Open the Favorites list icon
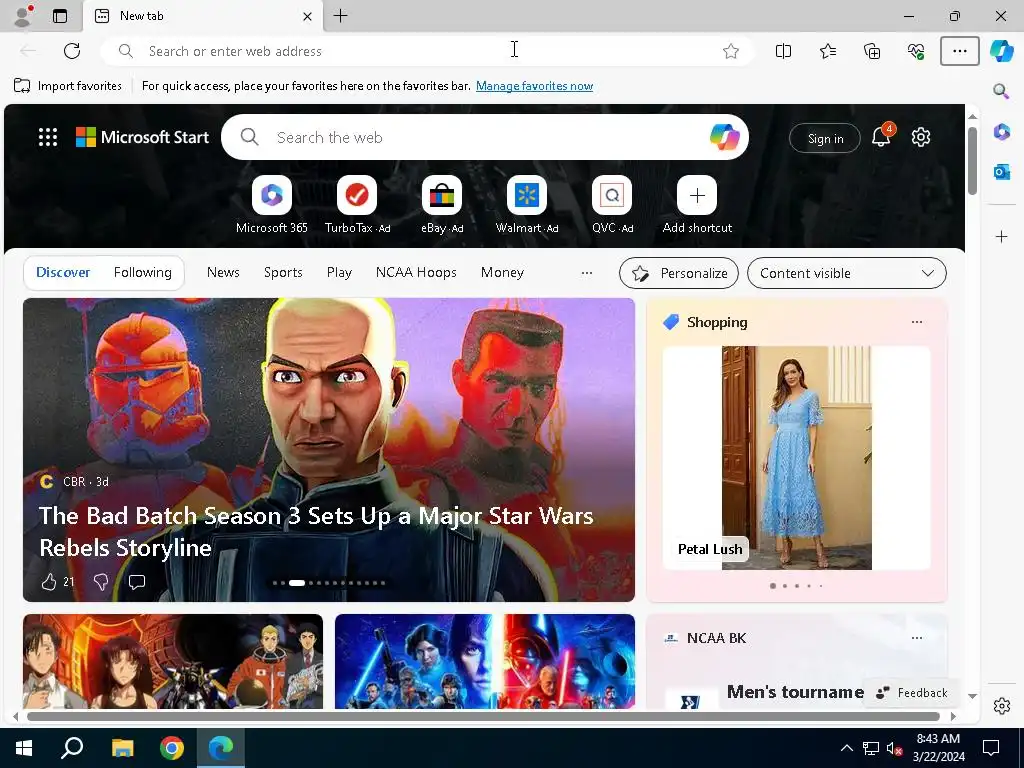Screen dimensions: 1024x768 click(827, 51)
